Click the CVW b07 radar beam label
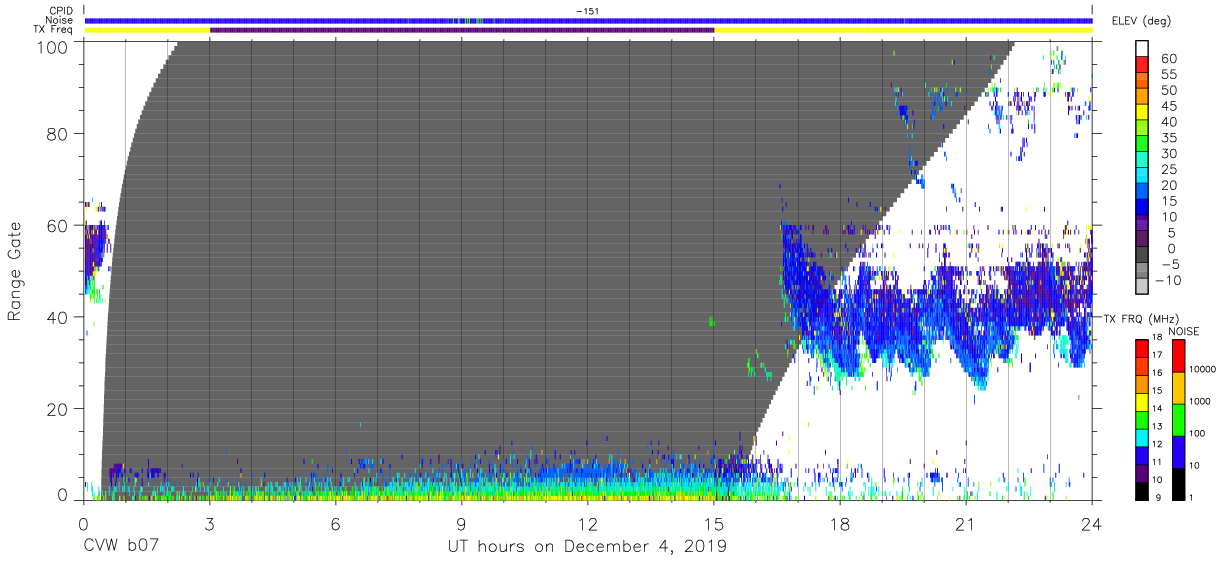 [x=120, y=546]
